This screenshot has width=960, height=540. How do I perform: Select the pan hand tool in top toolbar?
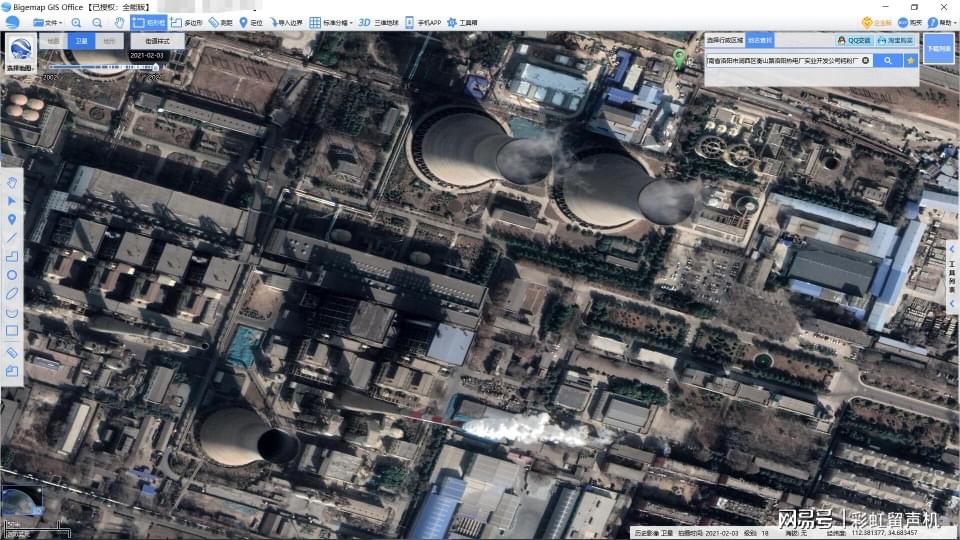click(119, 22)
